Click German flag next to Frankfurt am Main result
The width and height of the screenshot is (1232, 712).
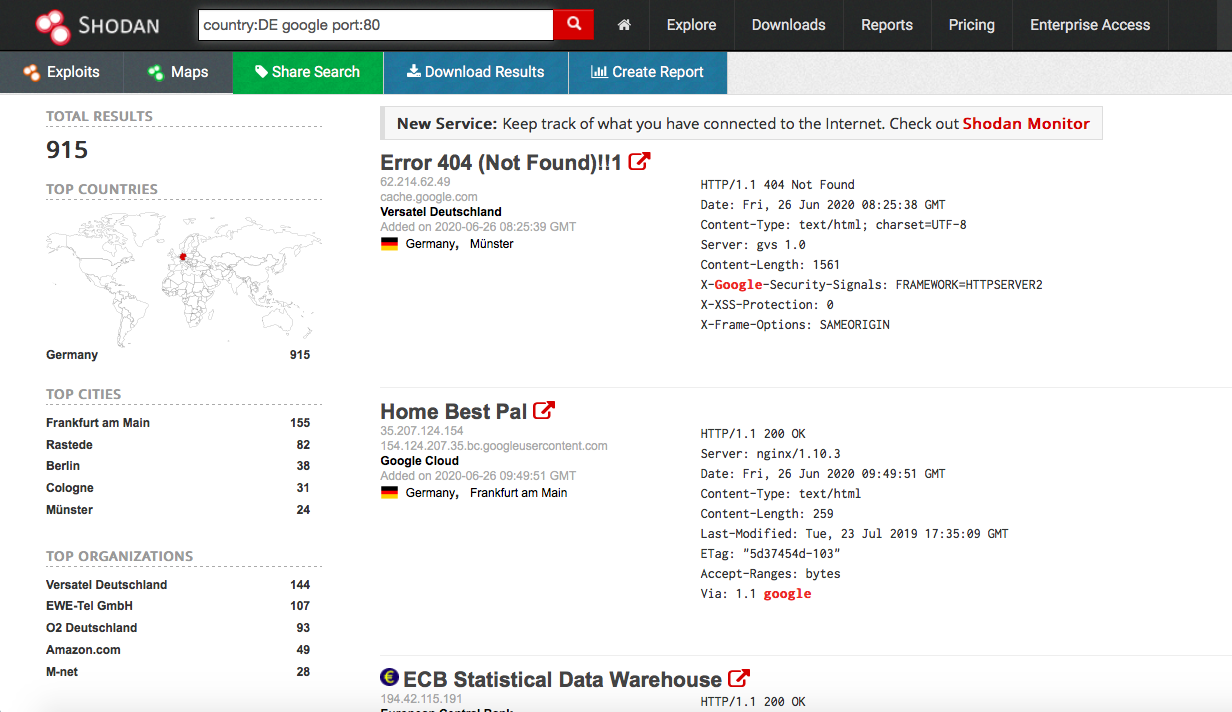coord(389,493)
